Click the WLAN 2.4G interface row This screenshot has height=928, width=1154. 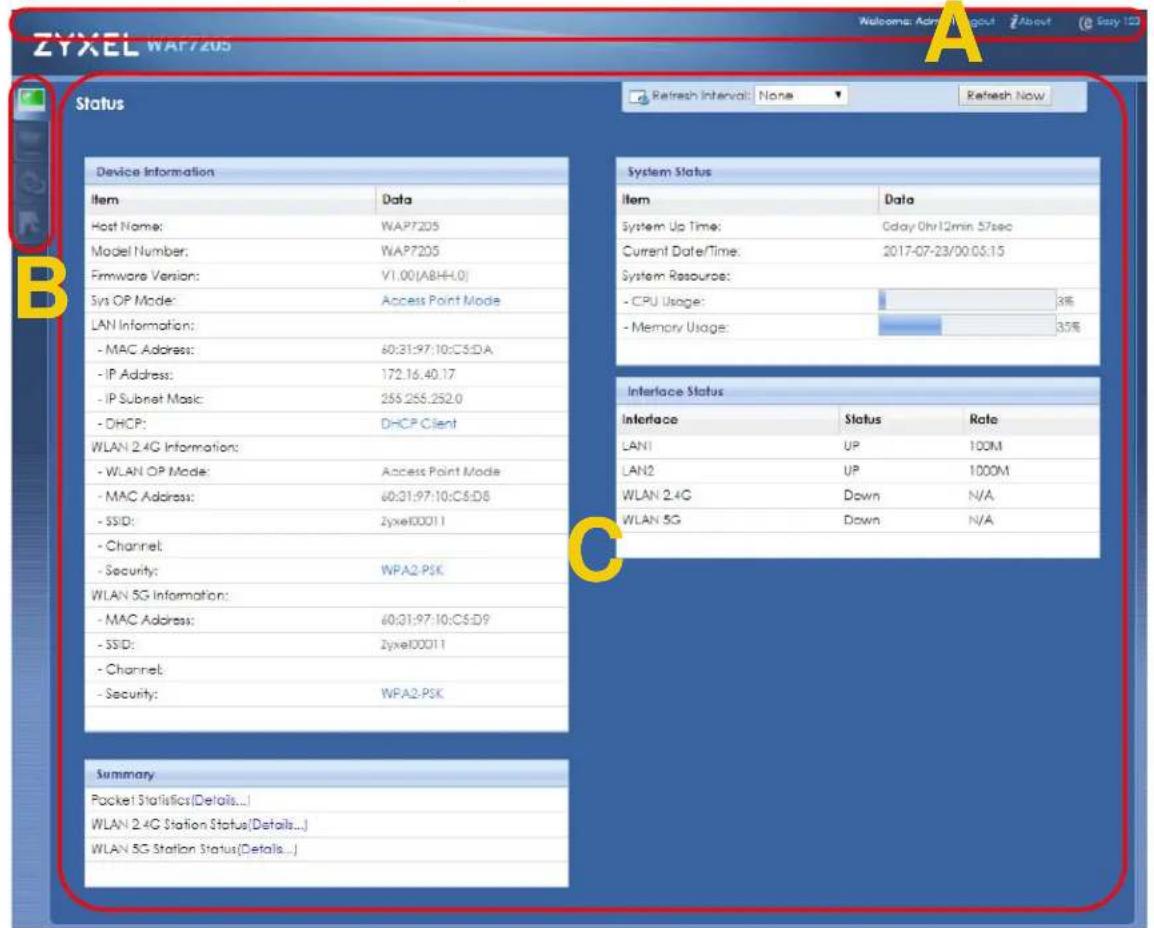tap(858, 495)
